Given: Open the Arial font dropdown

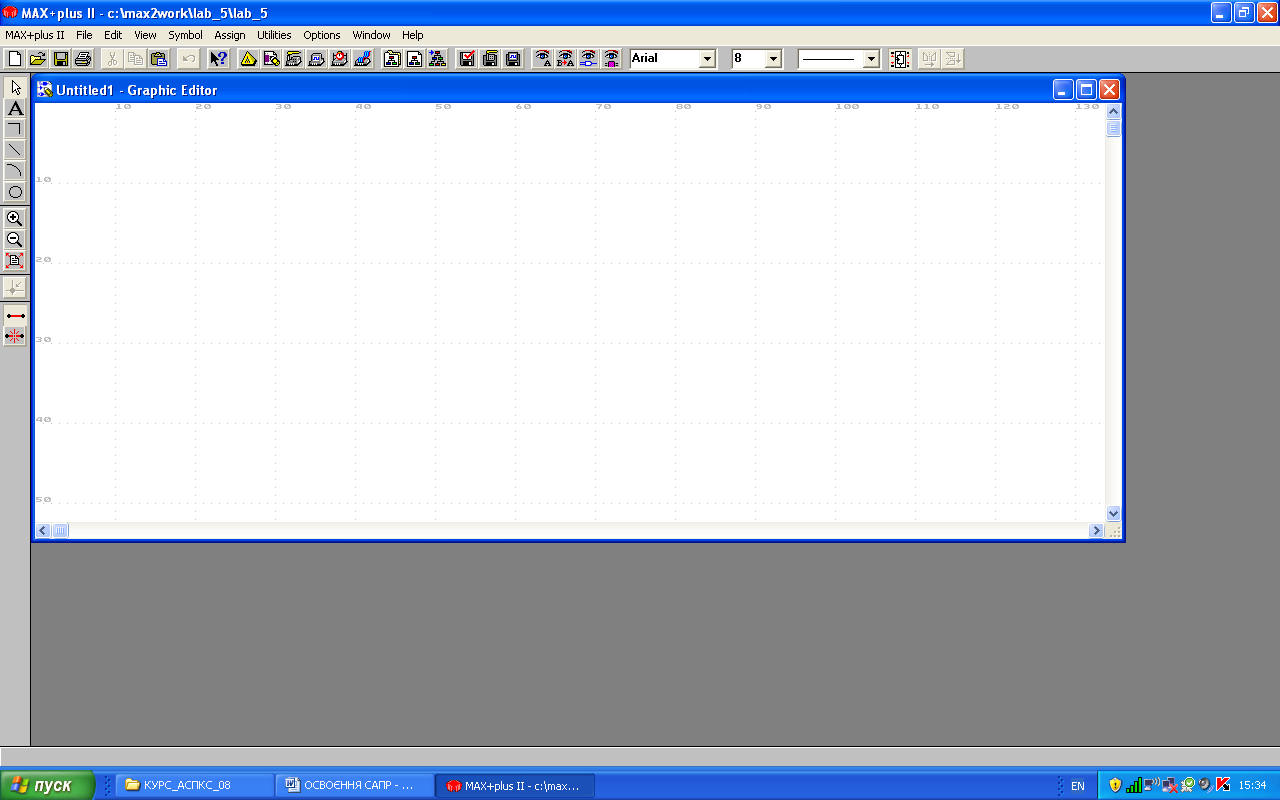Looking at the screenshot, I should [707, 59].
